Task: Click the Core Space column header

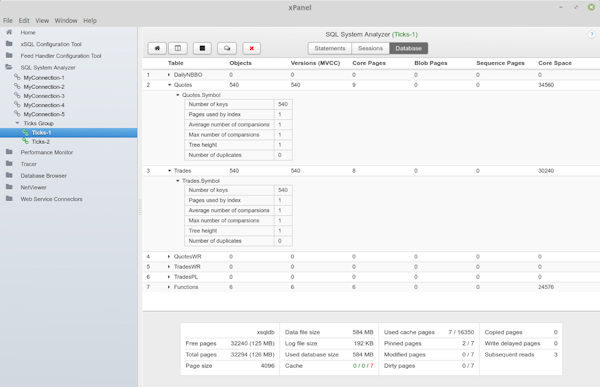Action: coord(555,63)
